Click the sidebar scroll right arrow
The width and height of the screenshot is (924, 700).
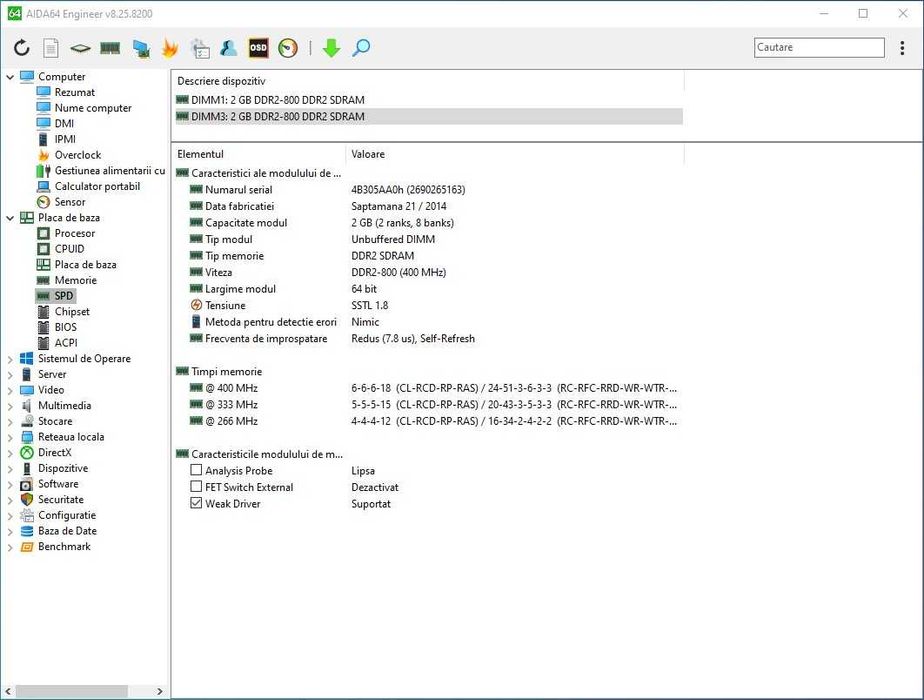[x=160, y=691]
